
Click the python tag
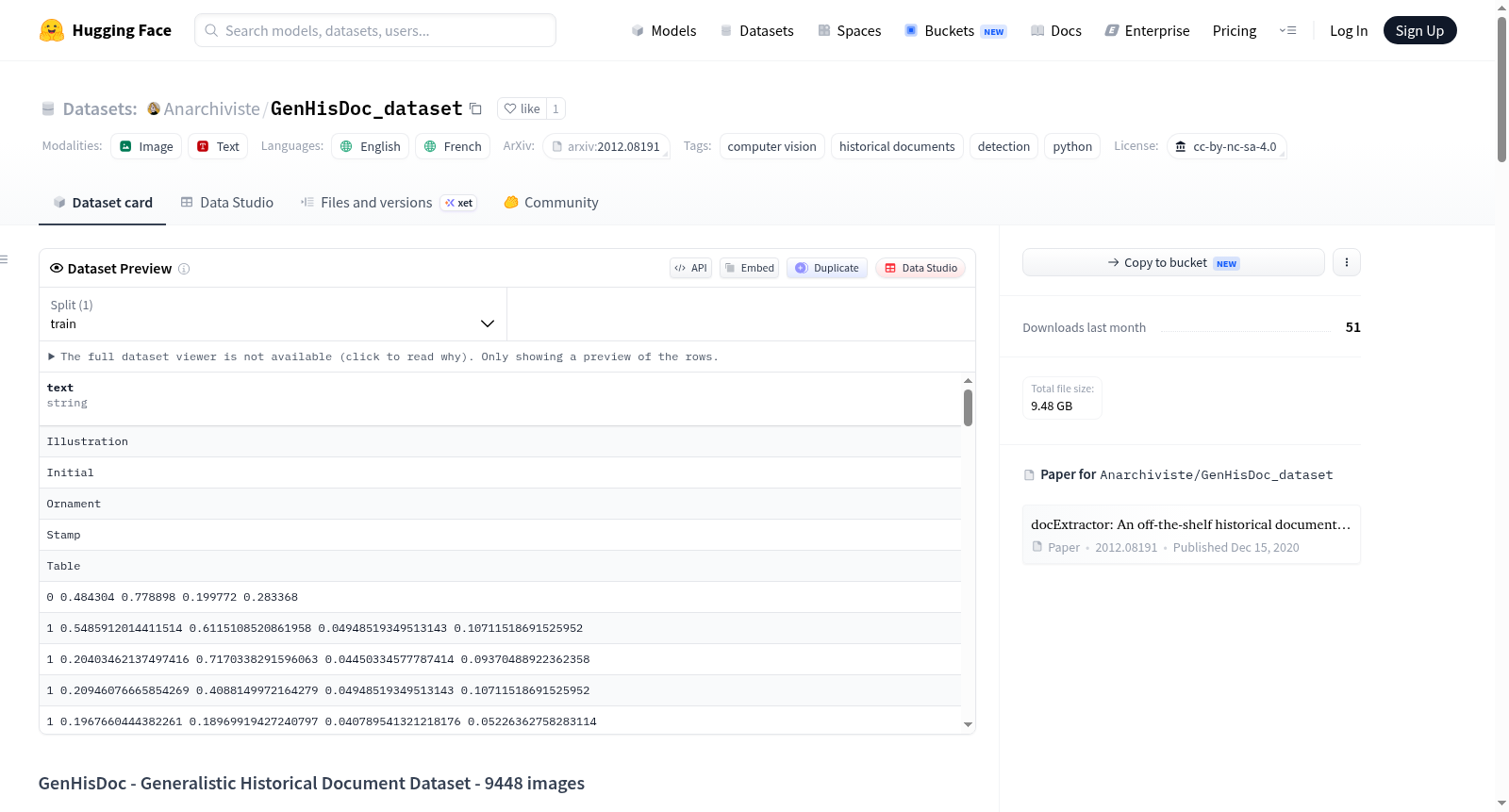click(x=1072, y=146)
